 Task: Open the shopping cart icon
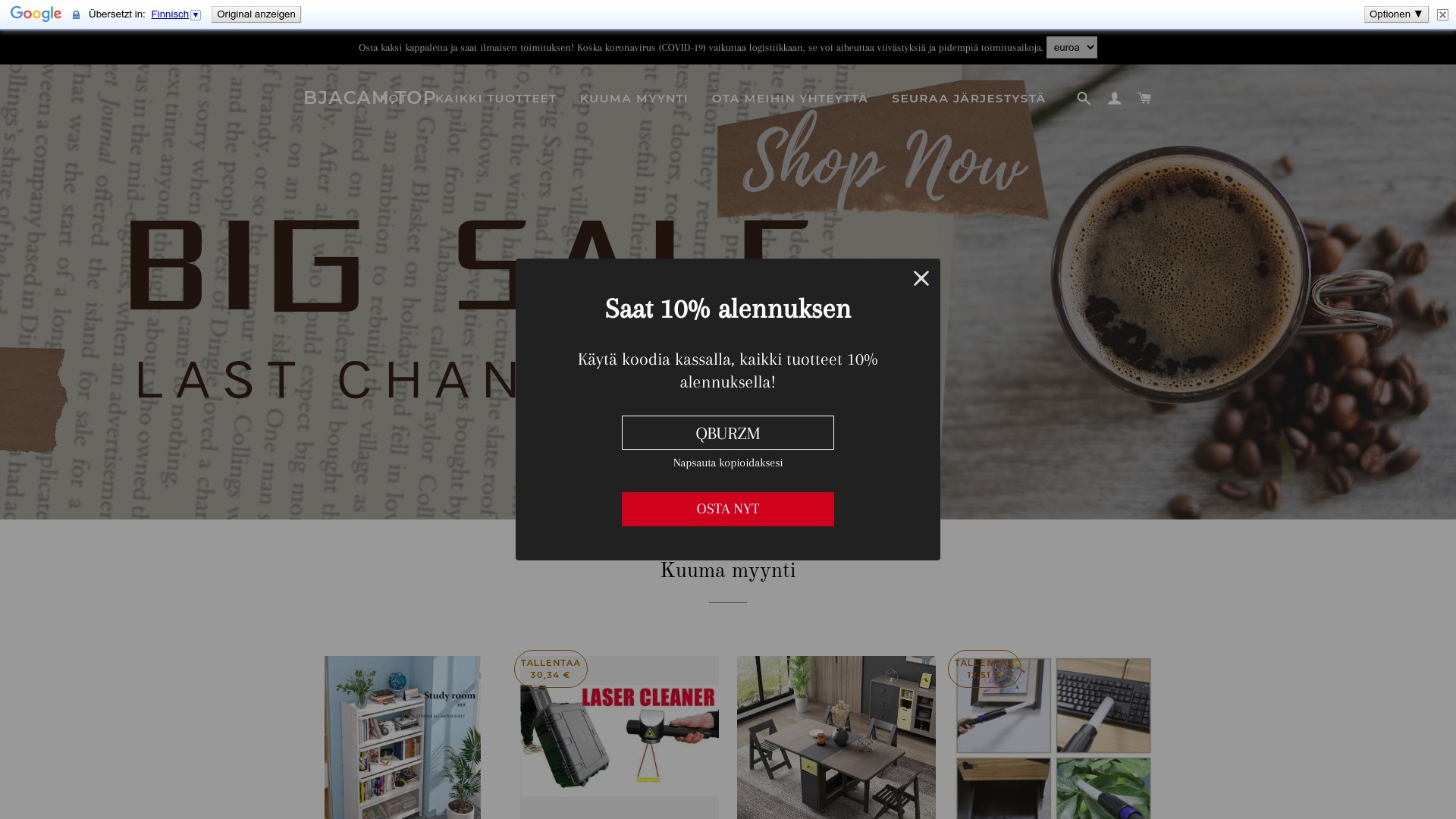point(1144,98)
